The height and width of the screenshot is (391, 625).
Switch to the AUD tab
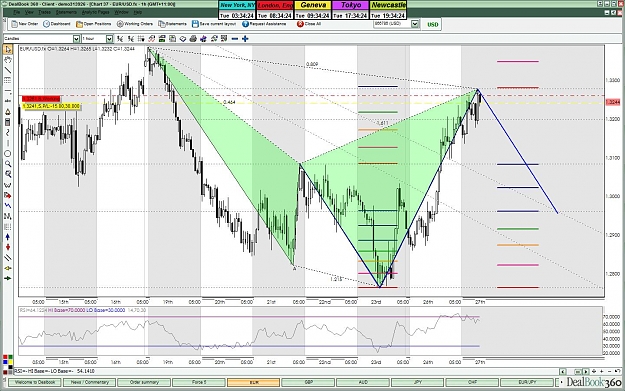[x=363, y=382]
